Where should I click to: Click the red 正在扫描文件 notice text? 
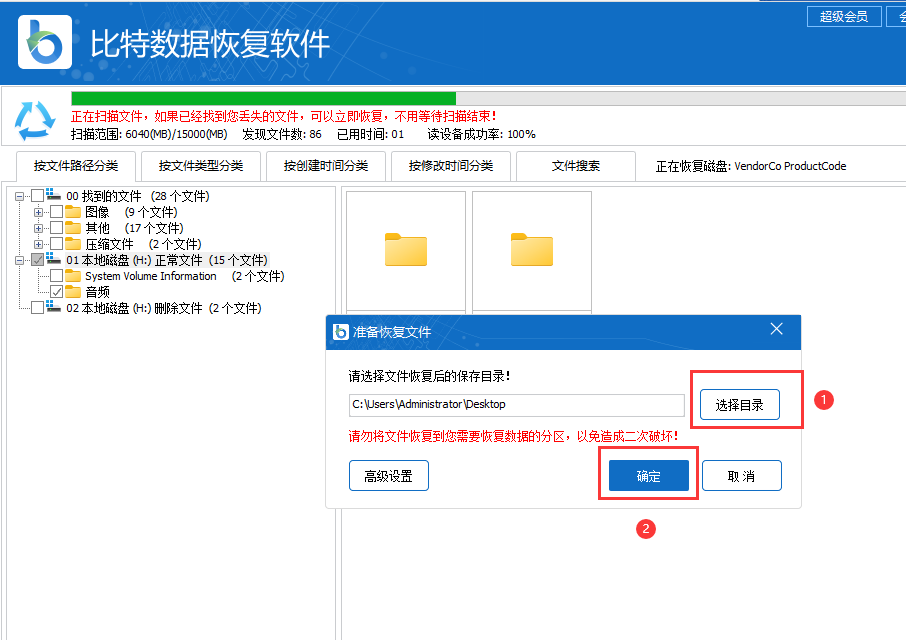284,116
